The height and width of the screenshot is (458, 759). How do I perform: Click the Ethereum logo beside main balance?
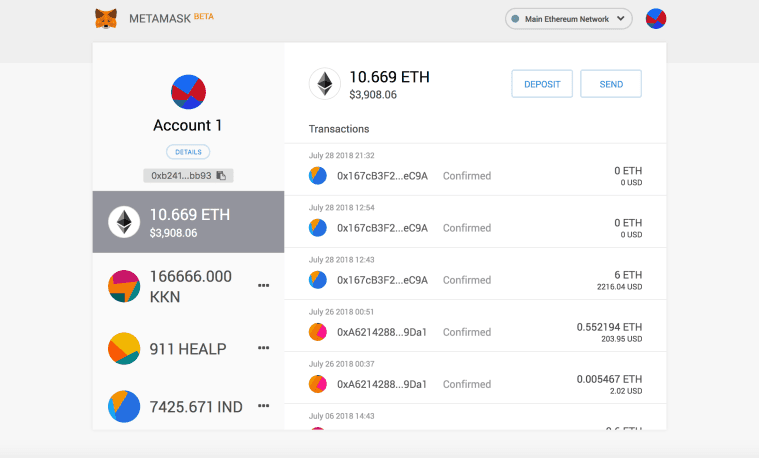pyautogui.click(x=325, y=84)
